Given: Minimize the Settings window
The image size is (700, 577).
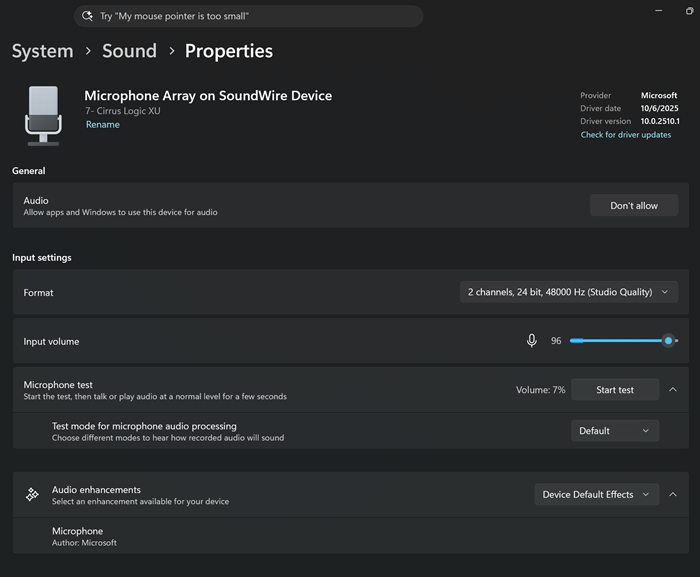Looking at the screenshot, I should click(x=658, y=11).
